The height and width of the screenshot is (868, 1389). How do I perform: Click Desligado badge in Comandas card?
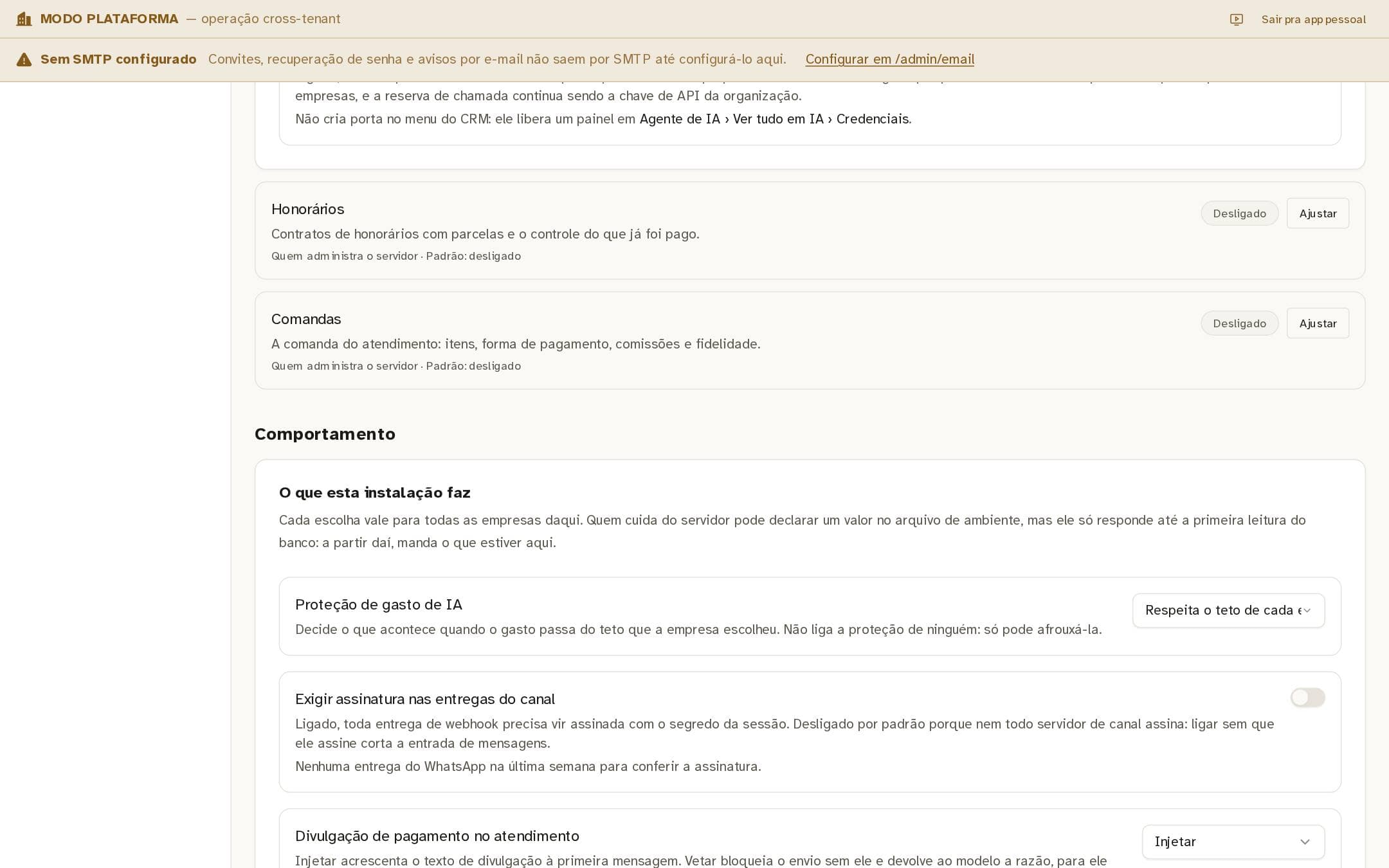pos(1239,323)
